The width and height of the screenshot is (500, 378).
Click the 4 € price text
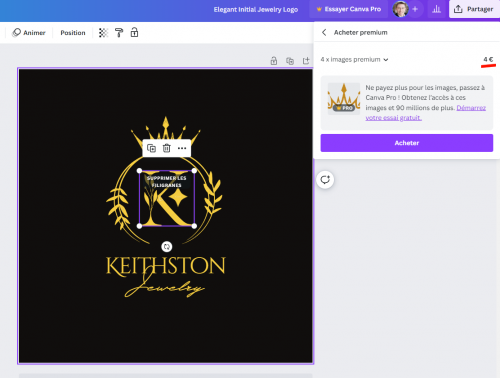tap(488, 59)
